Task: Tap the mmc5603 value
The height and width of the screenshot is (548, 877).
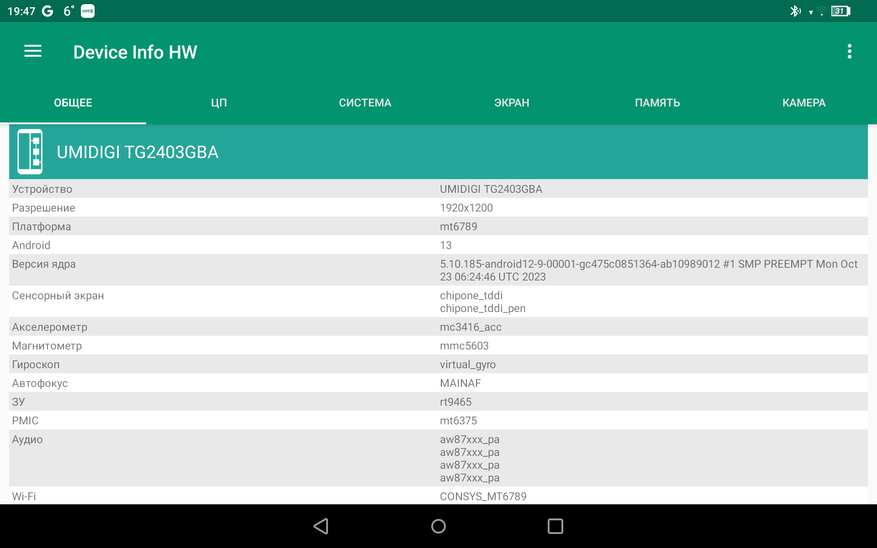Action: click(464, 346)
